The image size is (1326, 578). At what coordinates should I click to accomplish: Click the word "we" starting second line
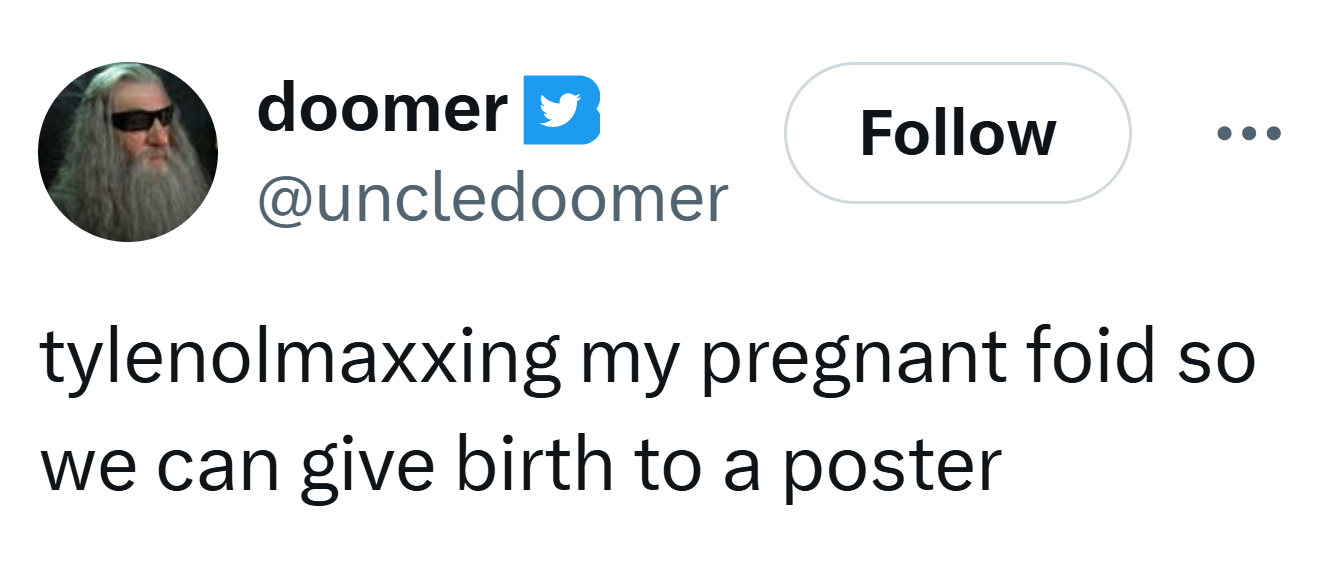pyautogui.click(x=86, y=468)
